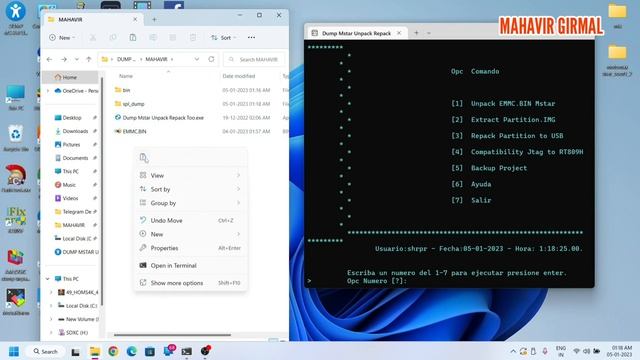Click the taskbar Search box

[46, 351]
